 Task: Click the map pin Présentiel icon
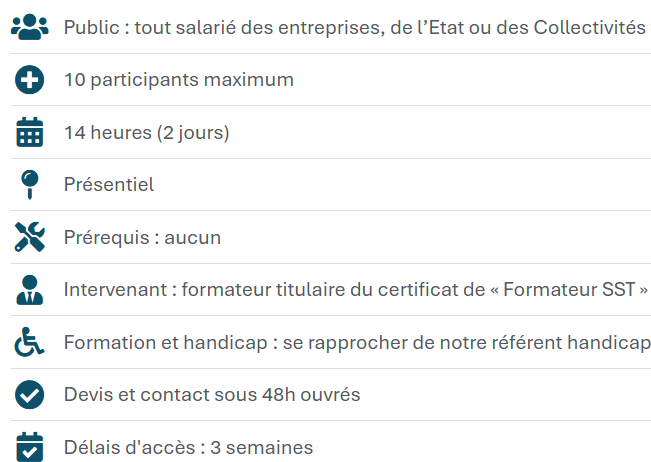click(30, 184)
